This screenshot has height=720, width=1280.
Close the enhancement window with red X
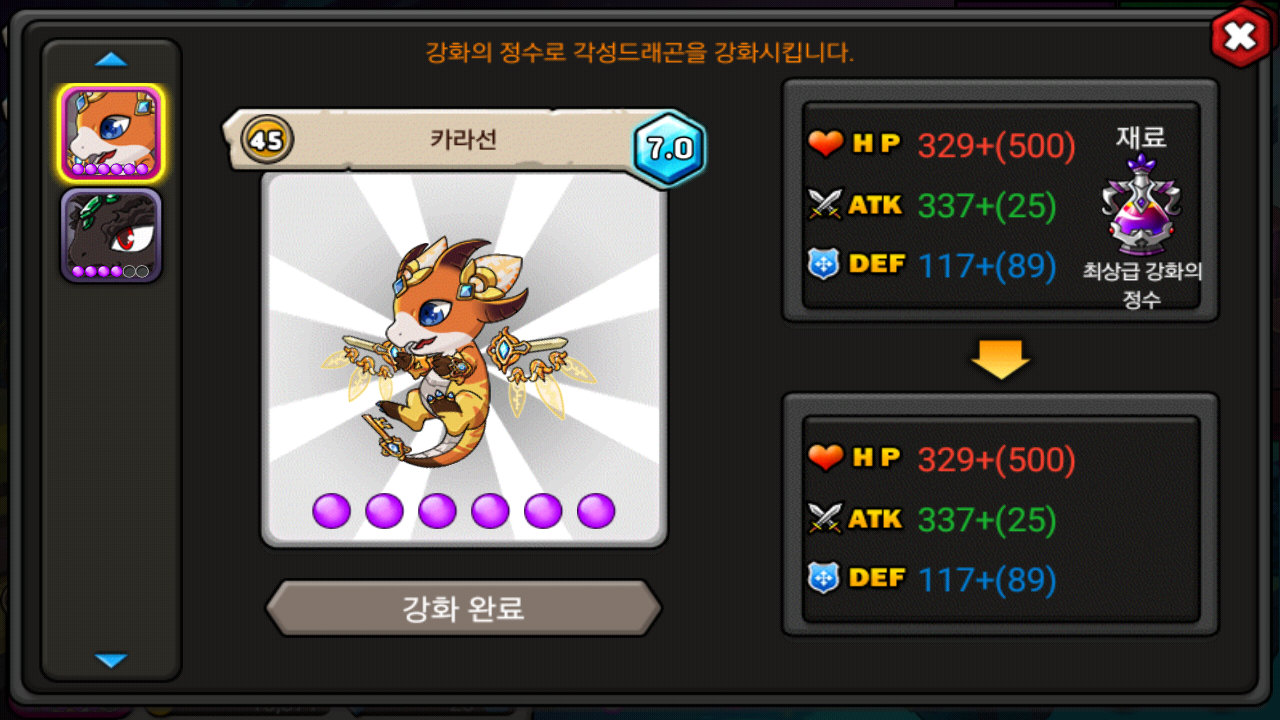click(x=1240, y=38)
